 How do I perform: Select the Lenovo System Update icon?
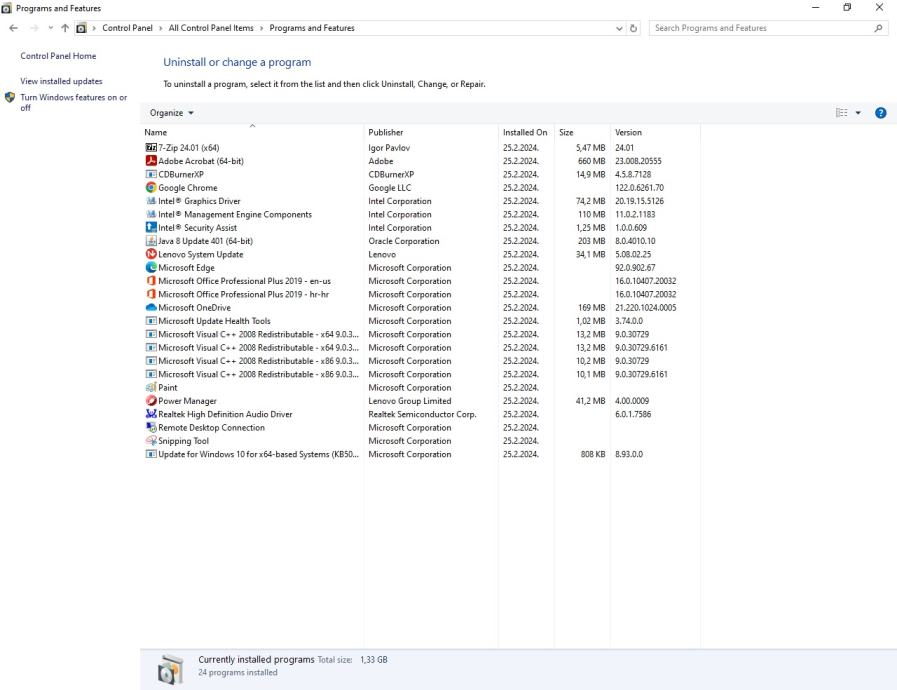pos(151,254)
